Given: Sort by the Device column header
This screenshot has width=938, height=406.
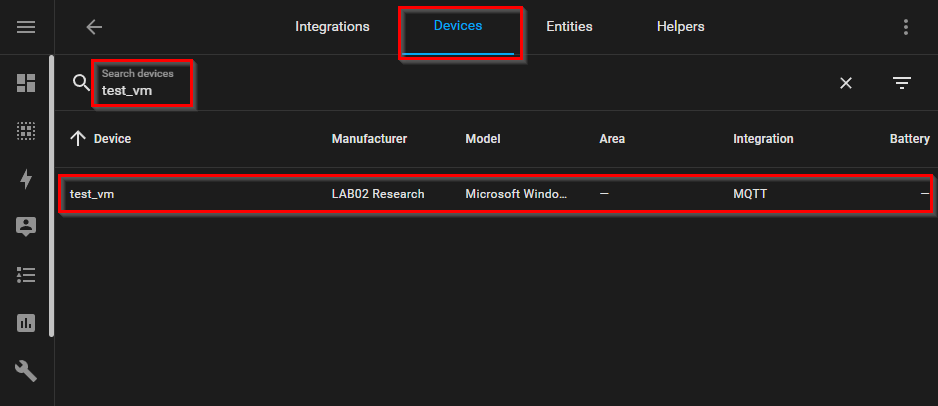Looking at the screenshot, I should (x=112, y=139).
